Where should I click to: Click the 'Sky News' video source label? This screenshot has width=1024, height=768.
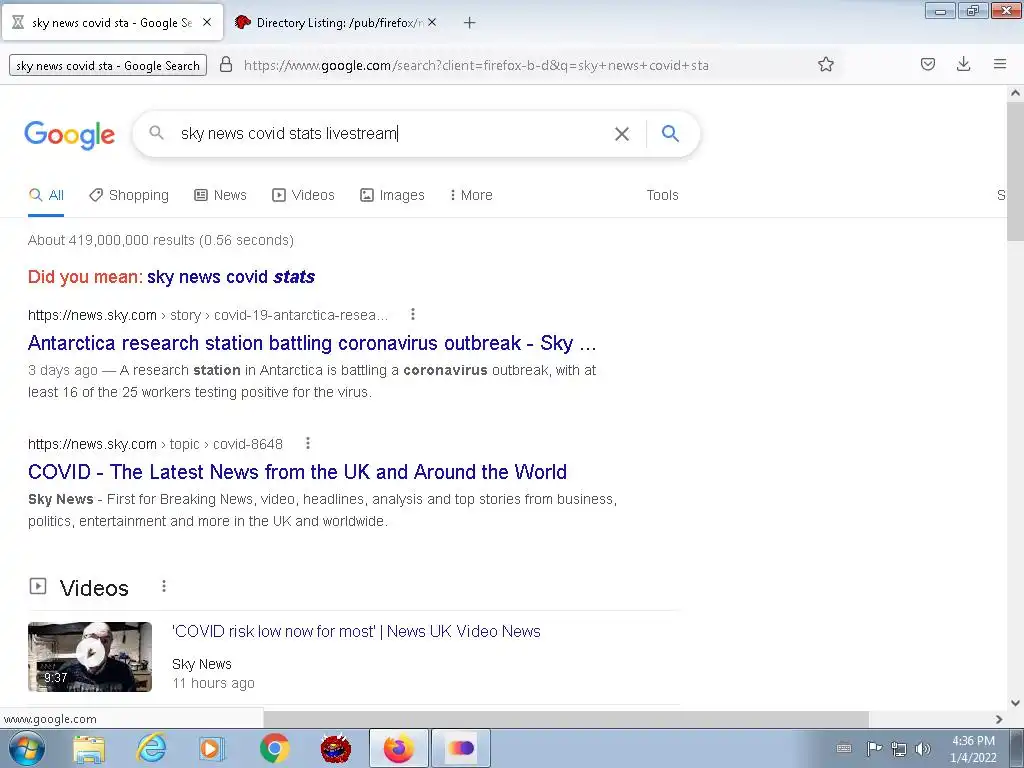[x=202, y=664]
